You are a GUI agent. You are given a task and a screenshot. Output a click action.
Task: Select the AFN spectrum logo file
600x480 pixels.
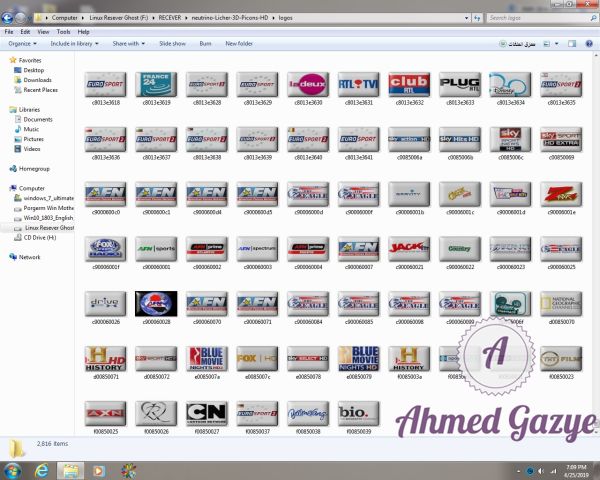click(257, 249)
